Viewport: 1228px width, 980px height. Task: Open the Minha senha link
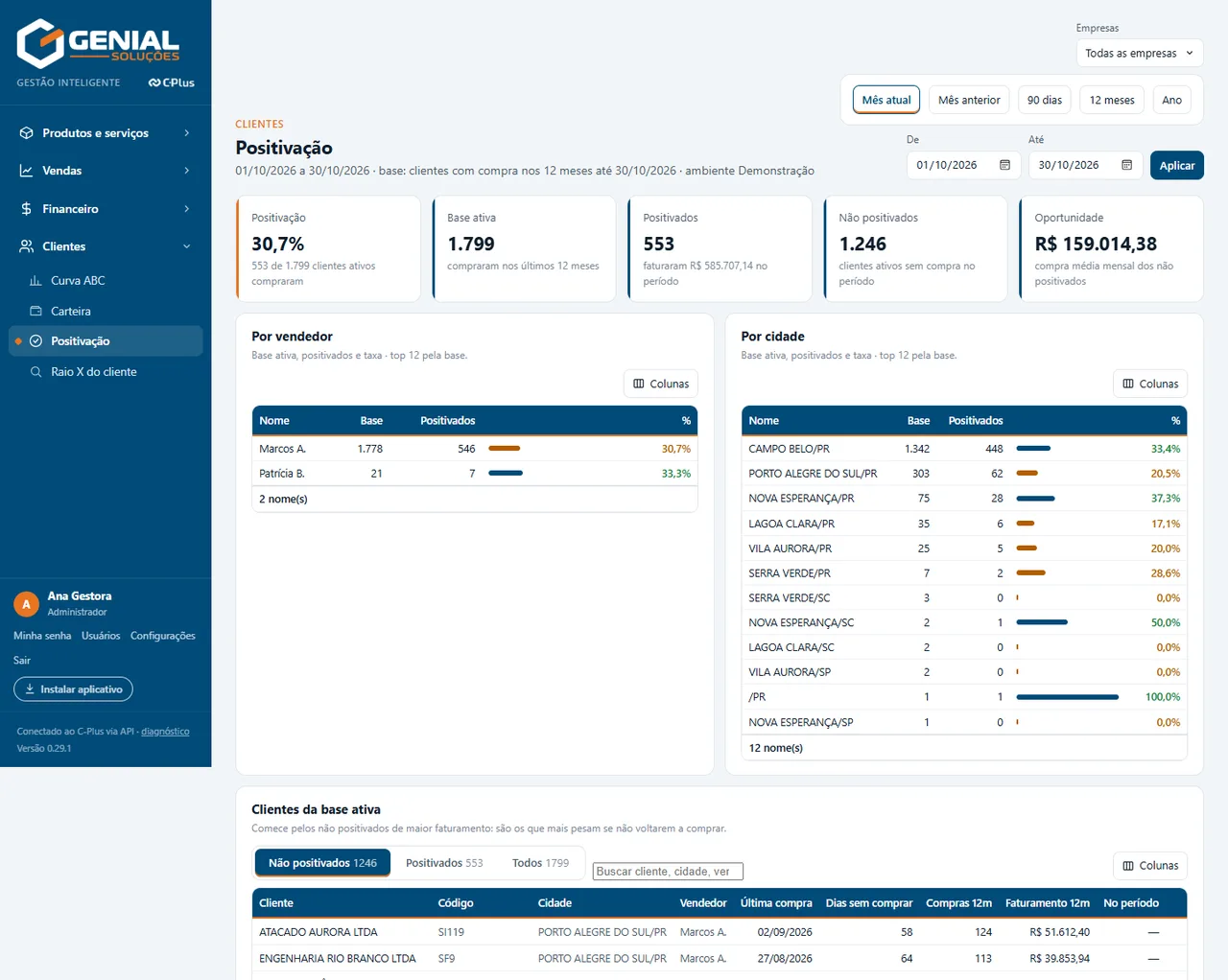point(42,636)
